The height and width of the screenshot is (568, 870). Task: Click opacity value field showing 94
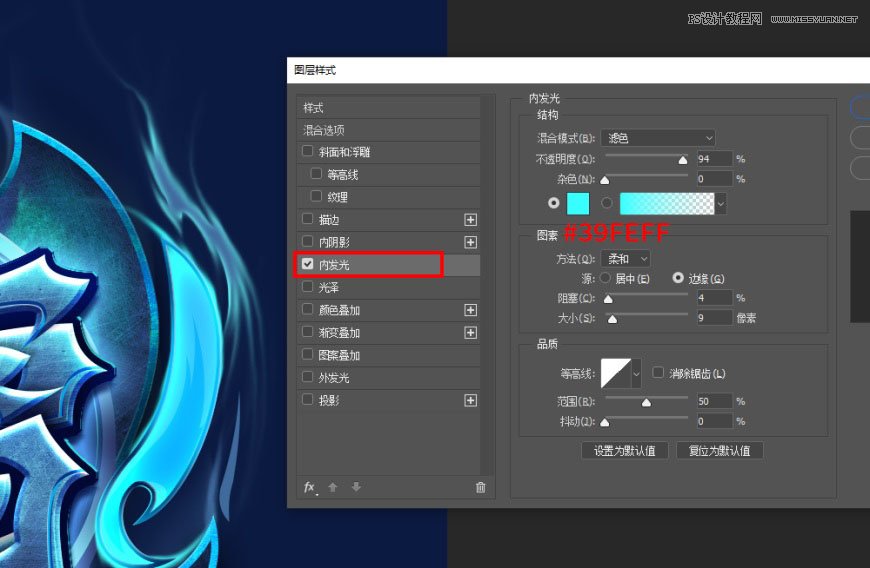(x=715, y=159)
